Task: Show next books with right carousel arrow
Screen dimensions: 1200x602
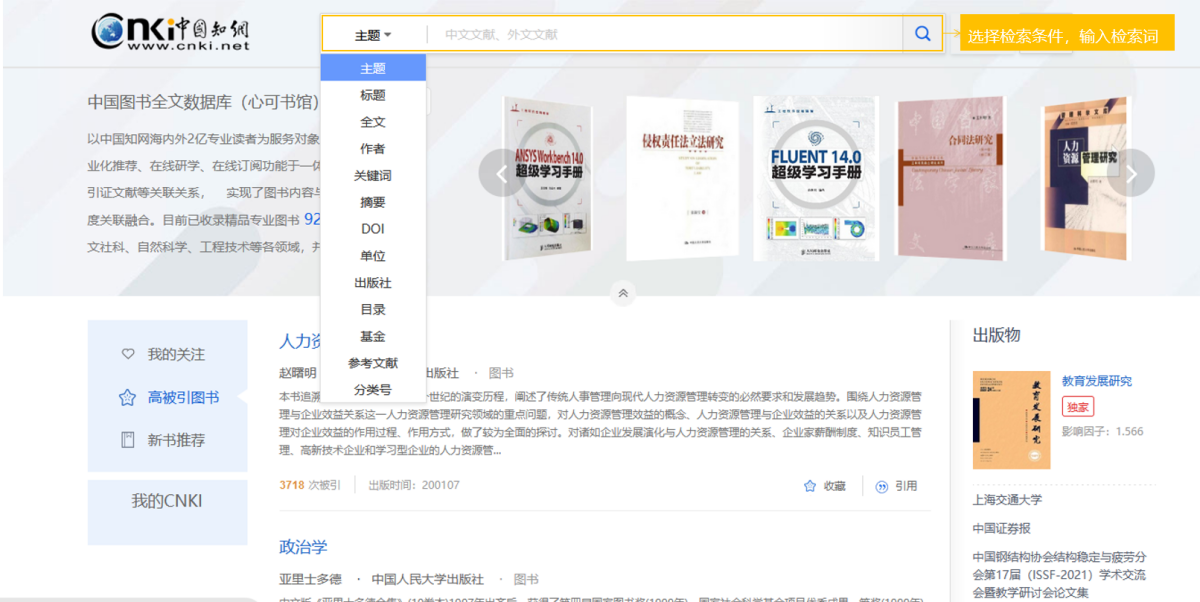Action: (x=1131, y=174)
